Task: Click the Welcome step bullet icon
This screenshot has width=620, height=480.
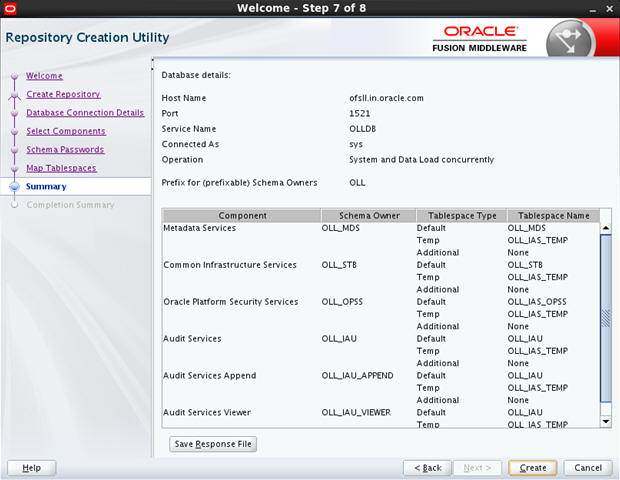Action: click(x=15, y=76)
